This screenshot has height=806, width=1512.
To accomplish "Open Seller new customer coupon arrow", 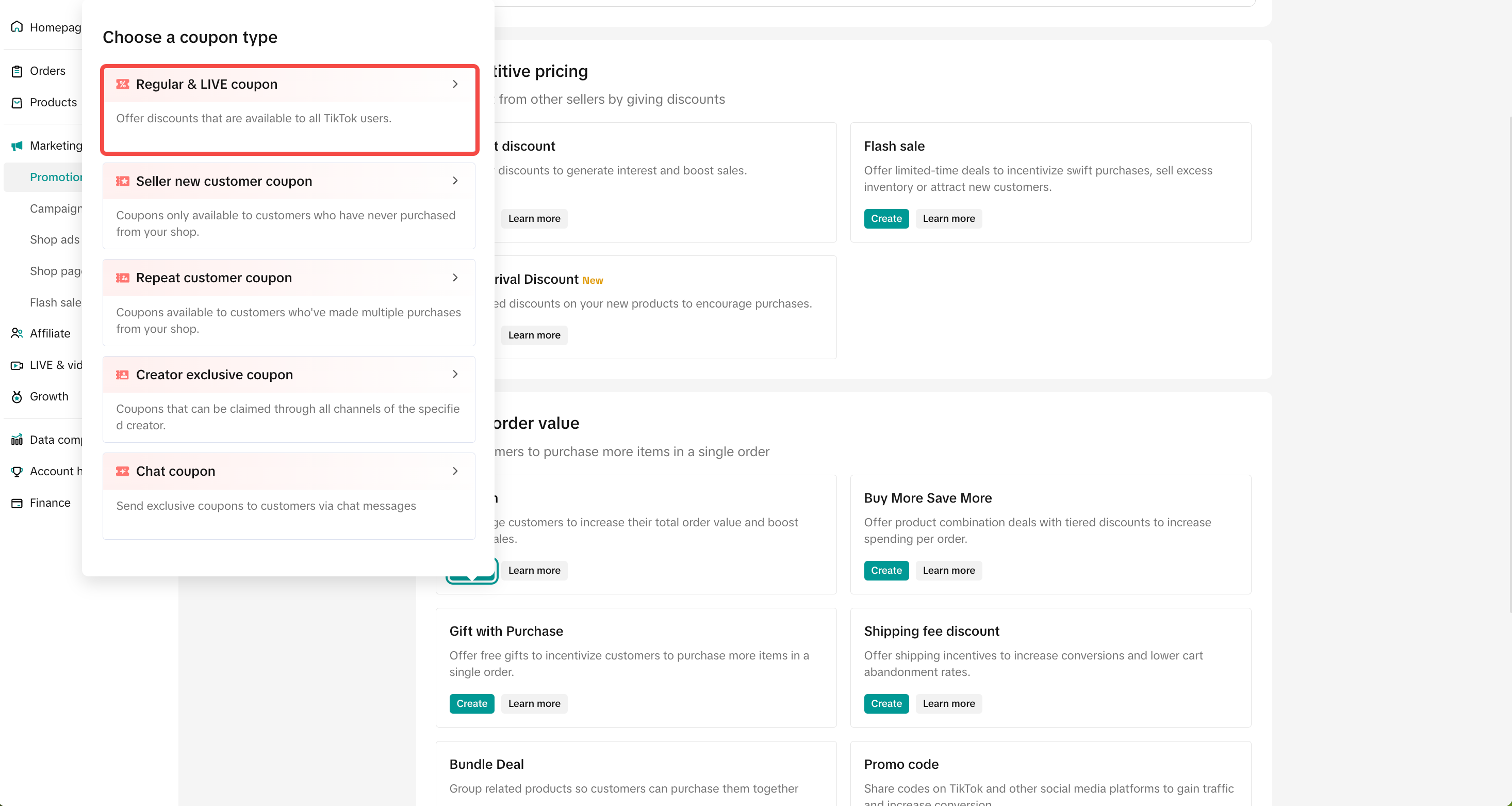I will click(x=455, y=181).
